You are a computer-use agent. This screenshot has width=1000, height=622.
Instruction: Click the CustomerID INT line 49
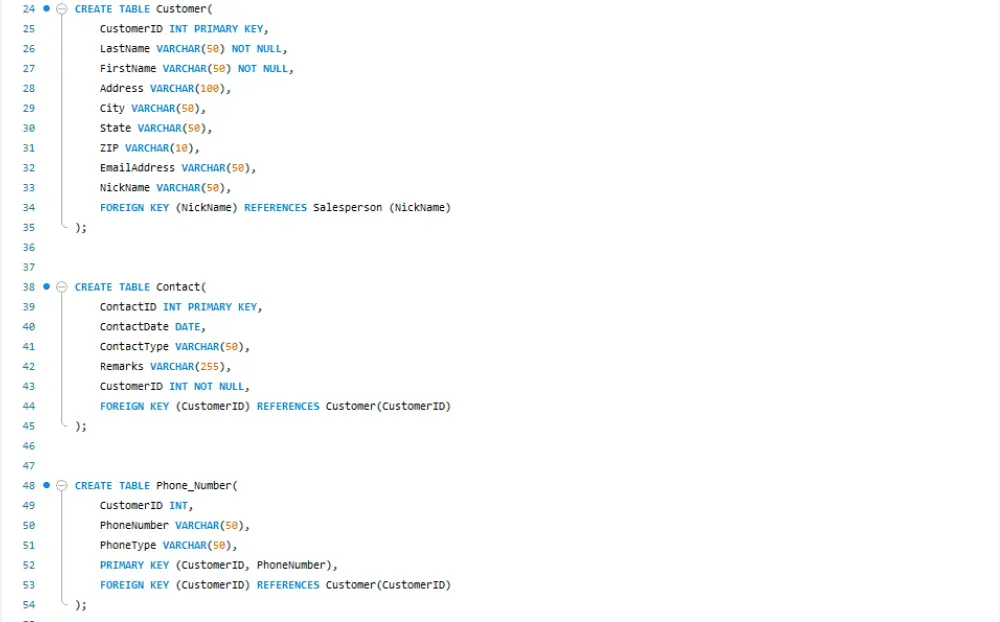[146, 505]
